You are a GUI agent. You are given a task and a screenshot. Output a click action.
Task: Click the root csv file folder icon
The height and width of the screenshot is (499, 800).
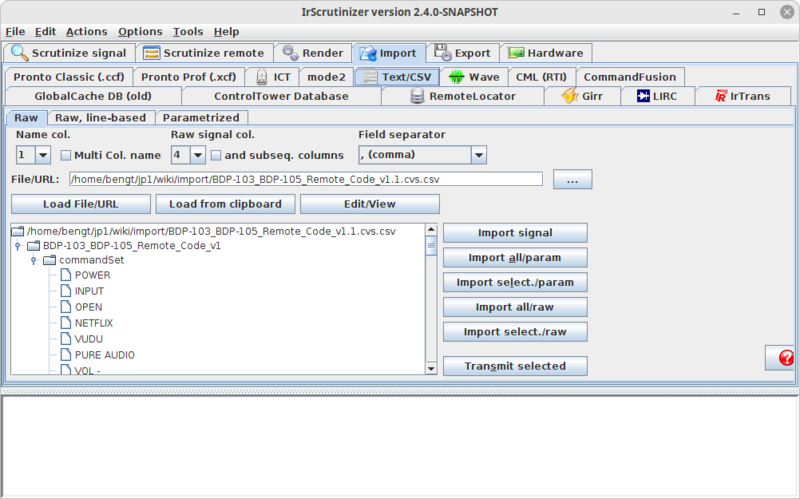[18, 232]
